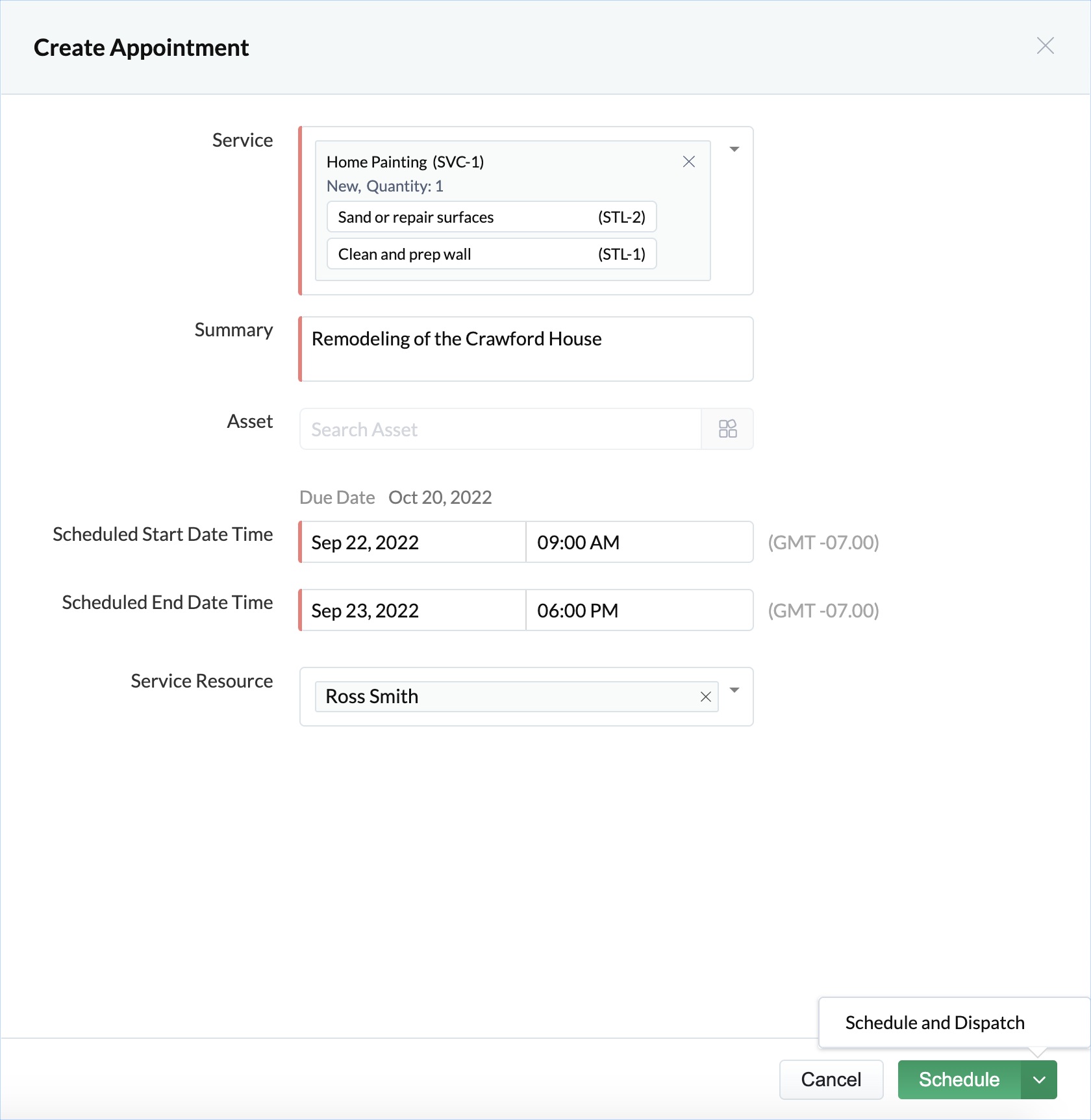Toggle the Schedule button chevron menu
The height and width of the screenshot is (1120, 1091).
[1039, 1079]
